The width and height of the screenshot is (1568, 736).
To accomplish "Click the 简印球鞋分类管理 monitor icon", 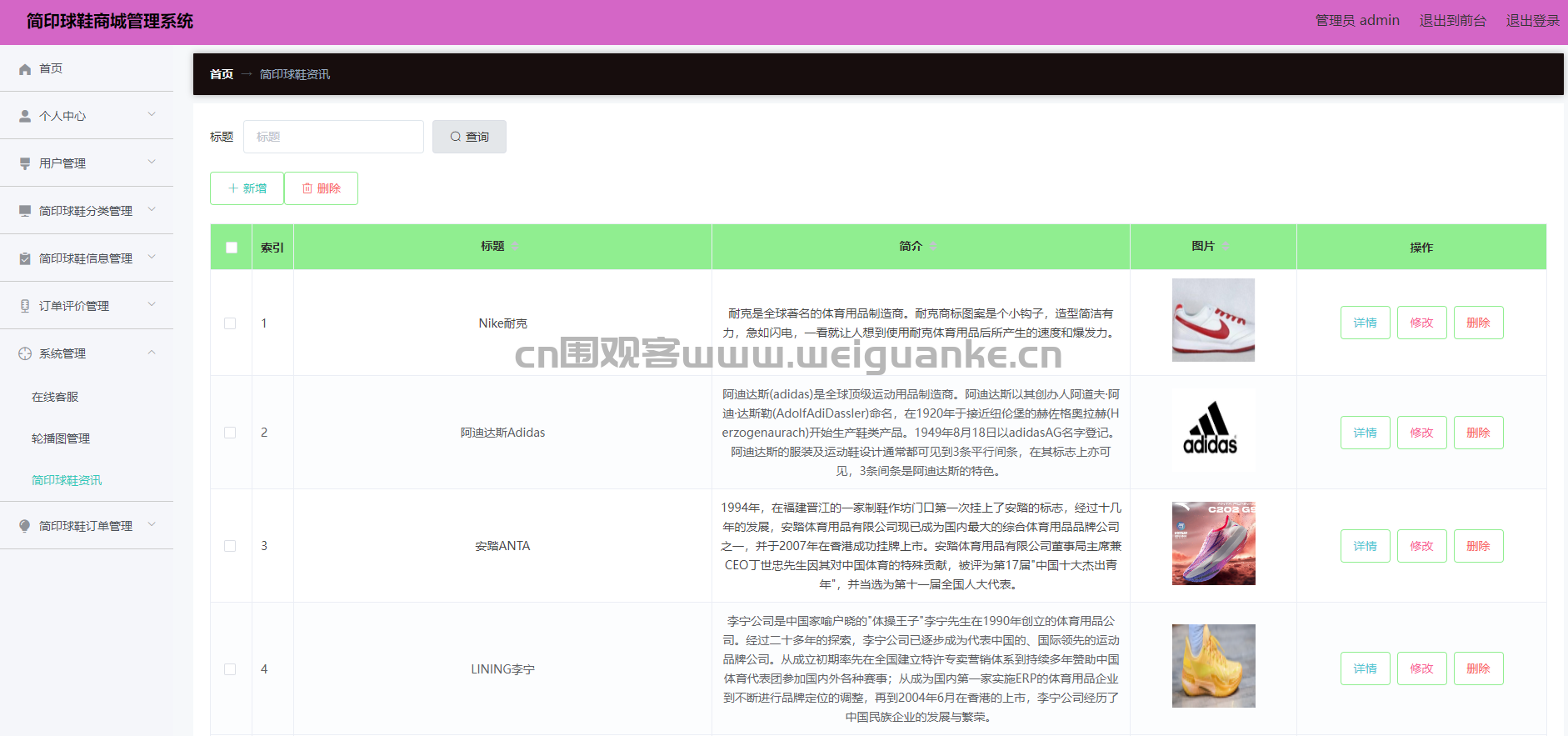I will pos(25,212).
